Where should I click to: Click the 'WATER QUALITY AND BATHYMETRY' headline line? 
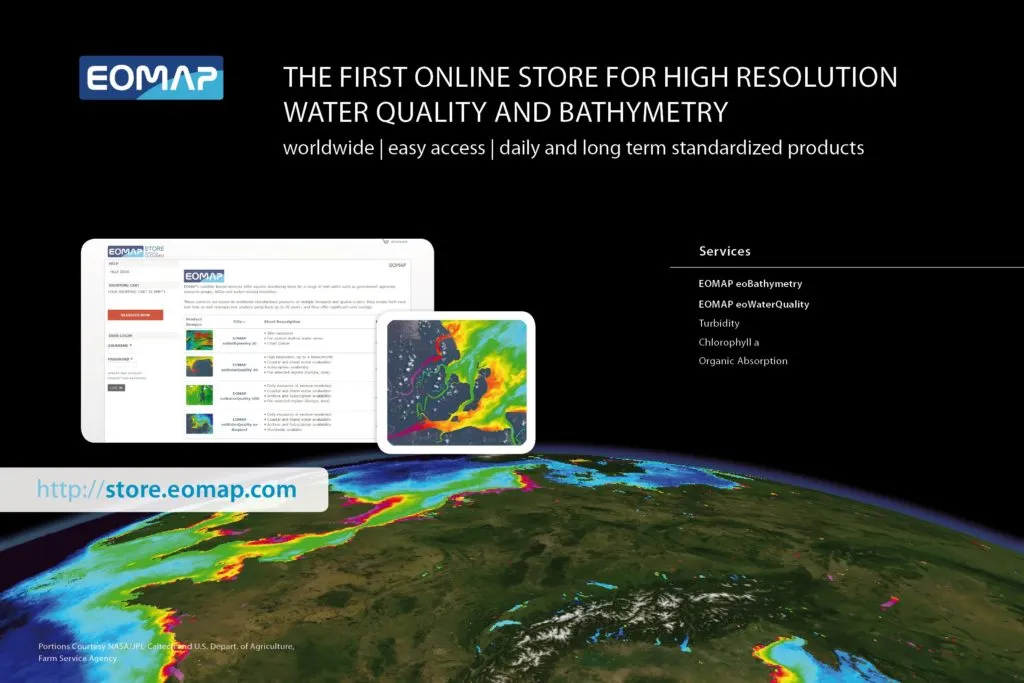pyautogui.click(x=505, y=112)
